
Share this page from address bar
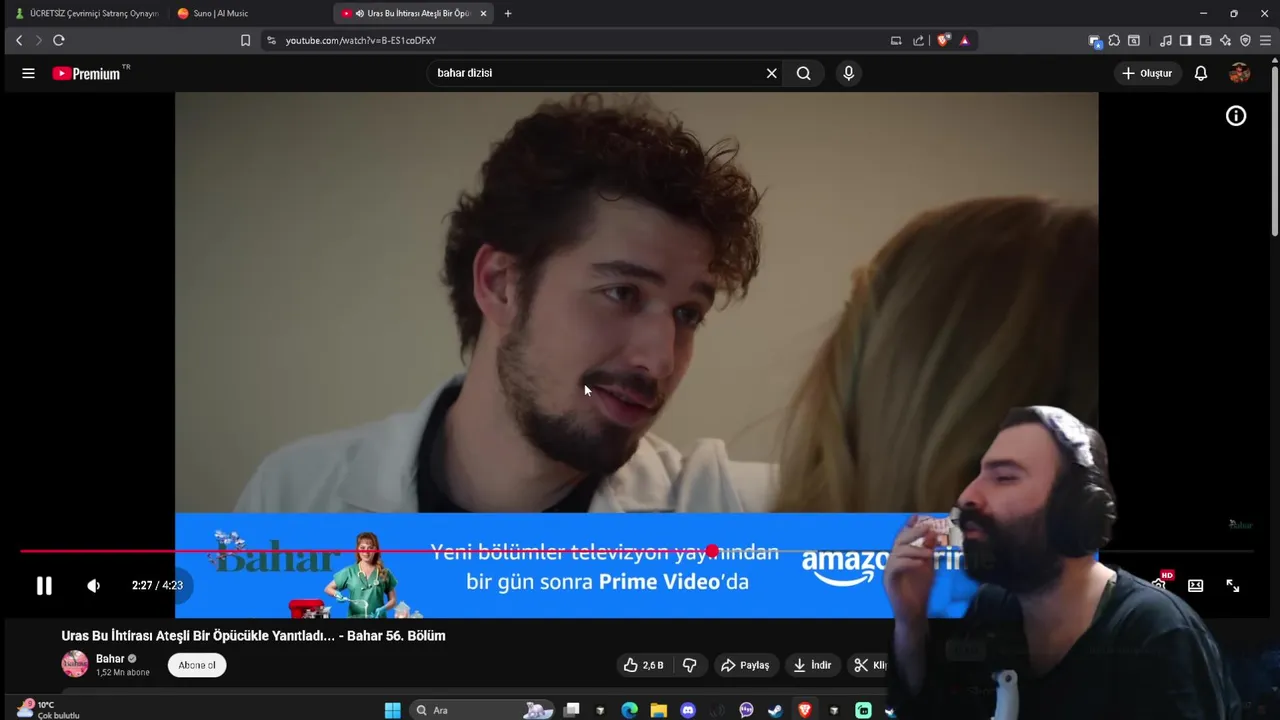coord(918,40)
